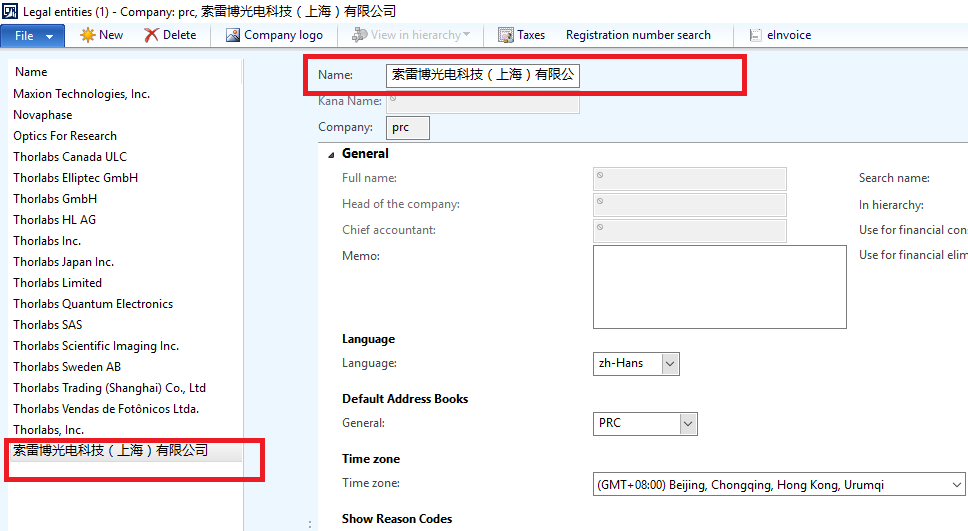
Task: Select Thorlabs Limited
Action: click(x=57, y=283)
